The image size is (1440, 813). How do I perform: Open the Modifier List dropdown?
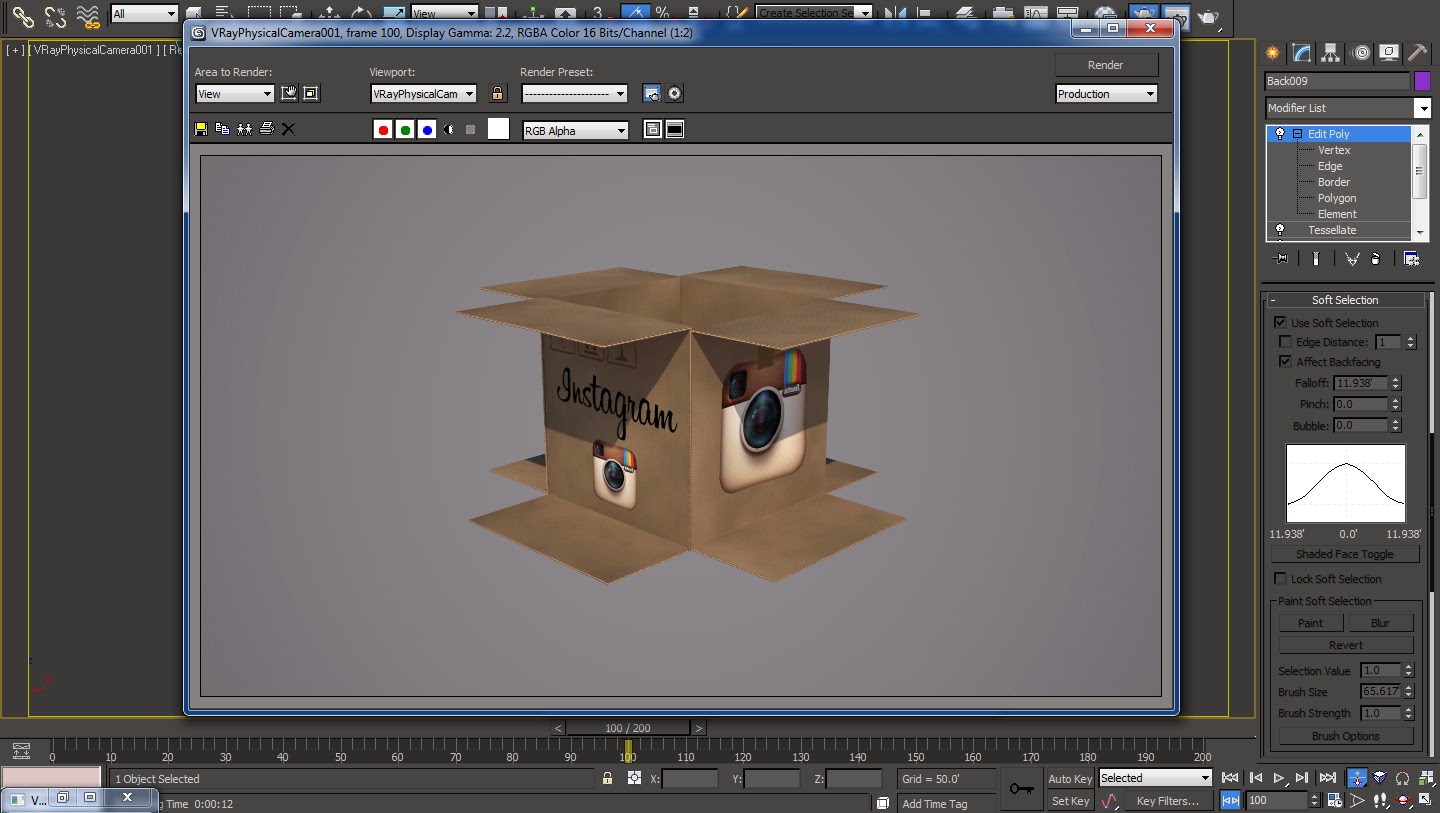(1421, 108)
